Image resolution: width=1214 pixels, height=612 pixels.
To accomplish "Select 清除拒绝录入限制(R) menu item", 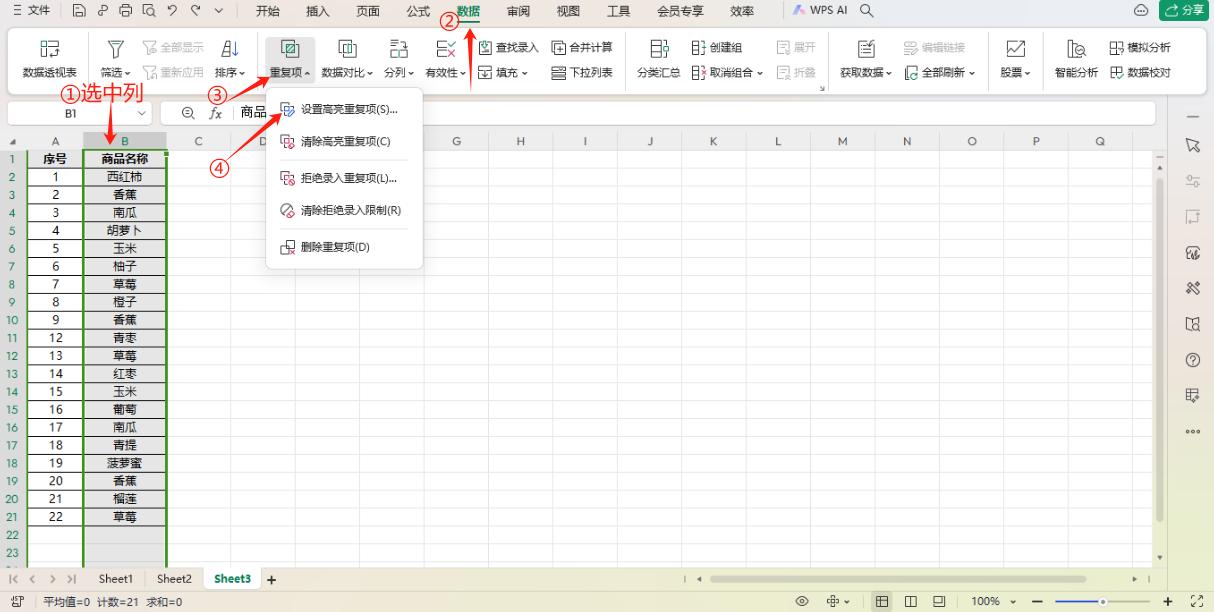I will click(344, 210).
